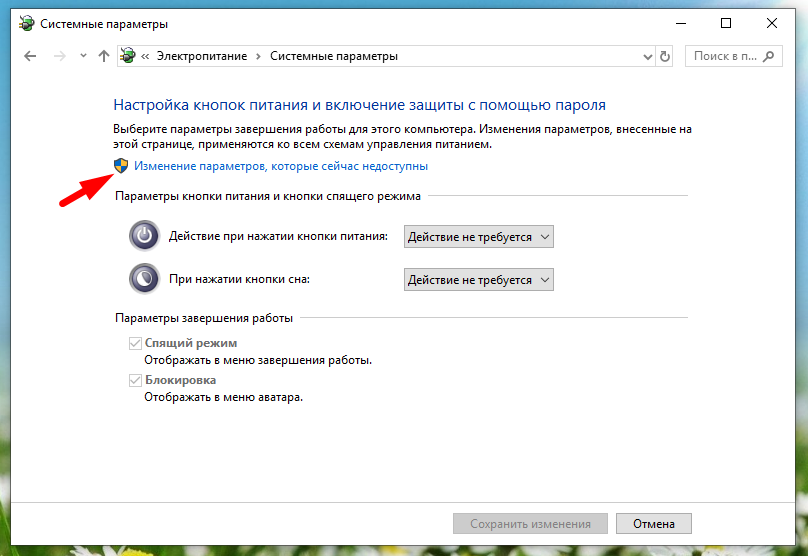Toggle the Спящий режим checkbox
Image resolution: width=808 pixels, height=556 pixels.
[135, 343]
